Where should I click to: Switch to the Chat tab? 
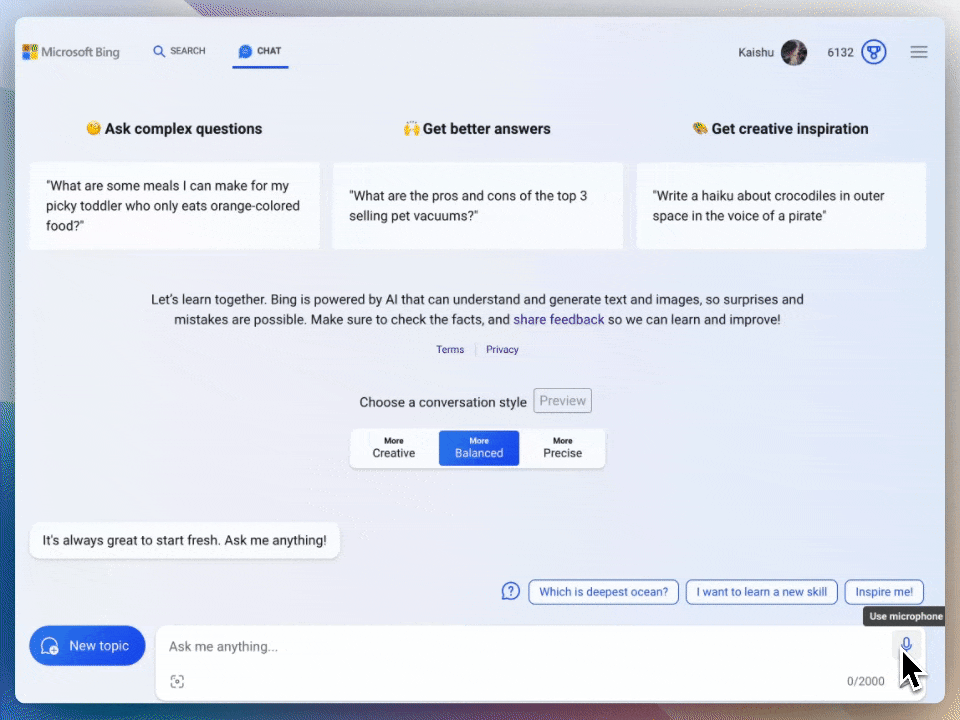[x=260, y=51]
